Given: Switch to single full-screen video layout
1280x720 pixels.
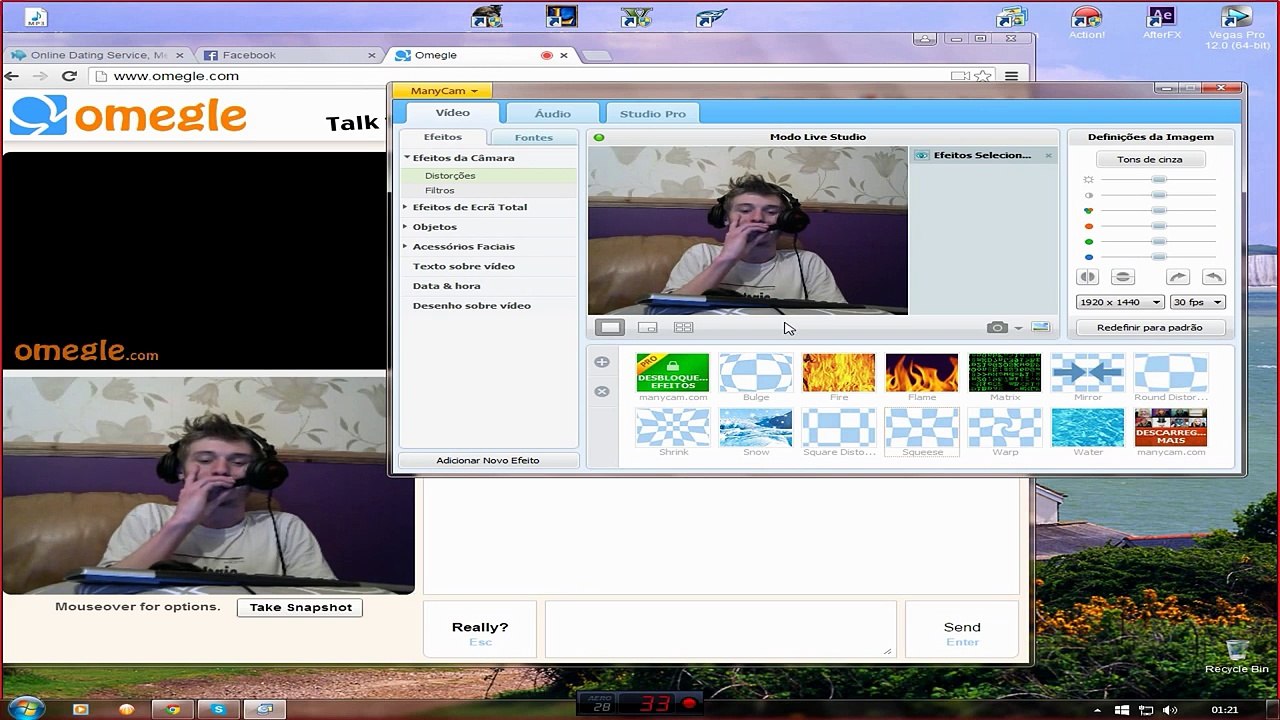Looking at the screenshot, I should pyautogui.click(x=610, y=327).
